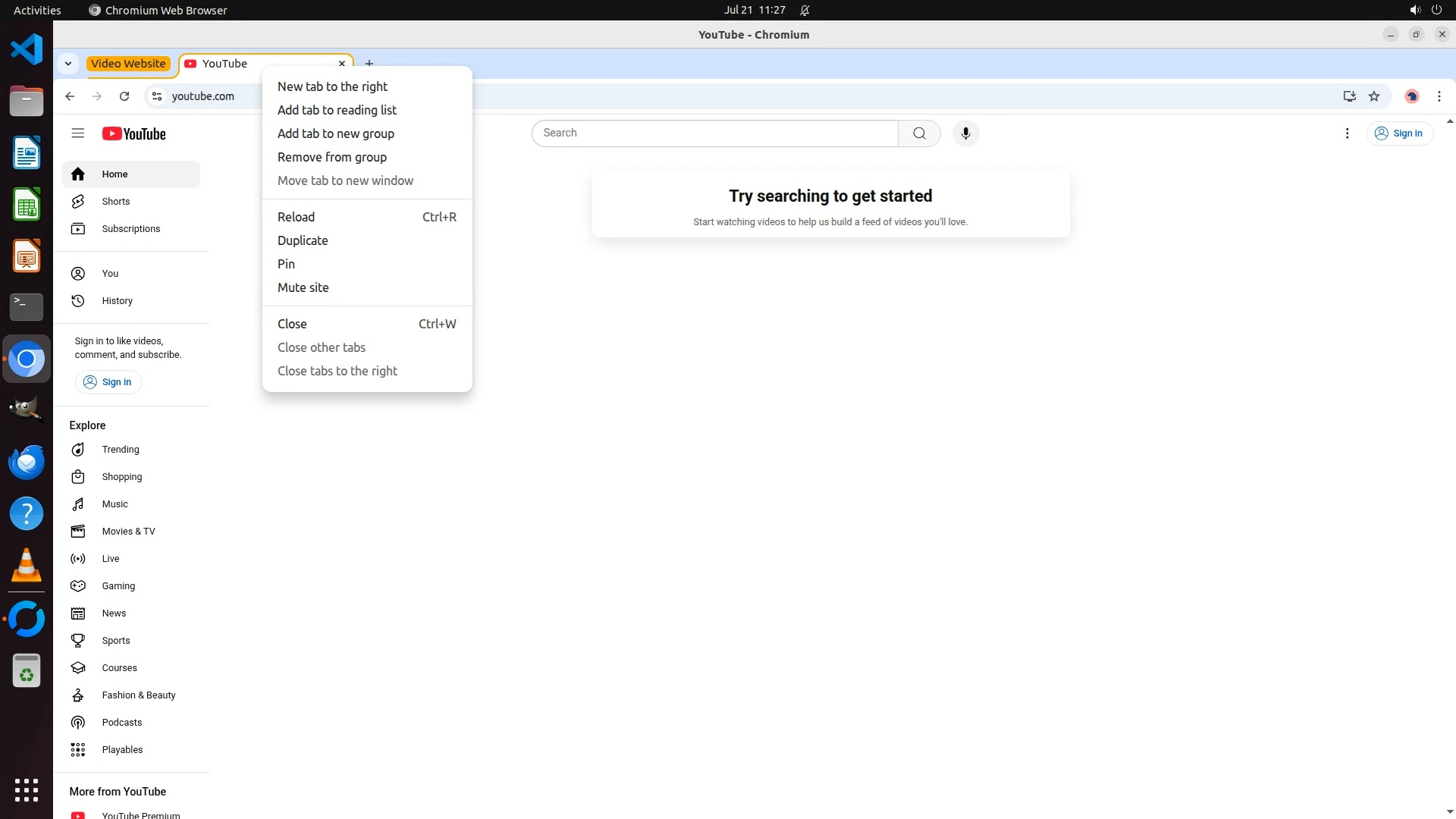Reload page using toolbar refresh icon
This screenshot has width=1456, height=819.
(124, 96)
